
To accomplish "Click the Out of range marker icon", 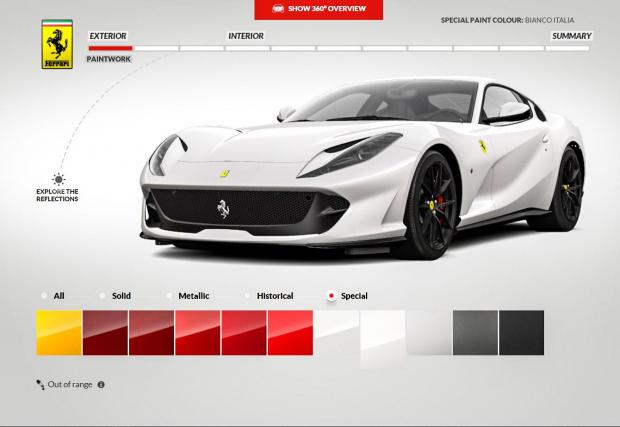I will point(39,384).
